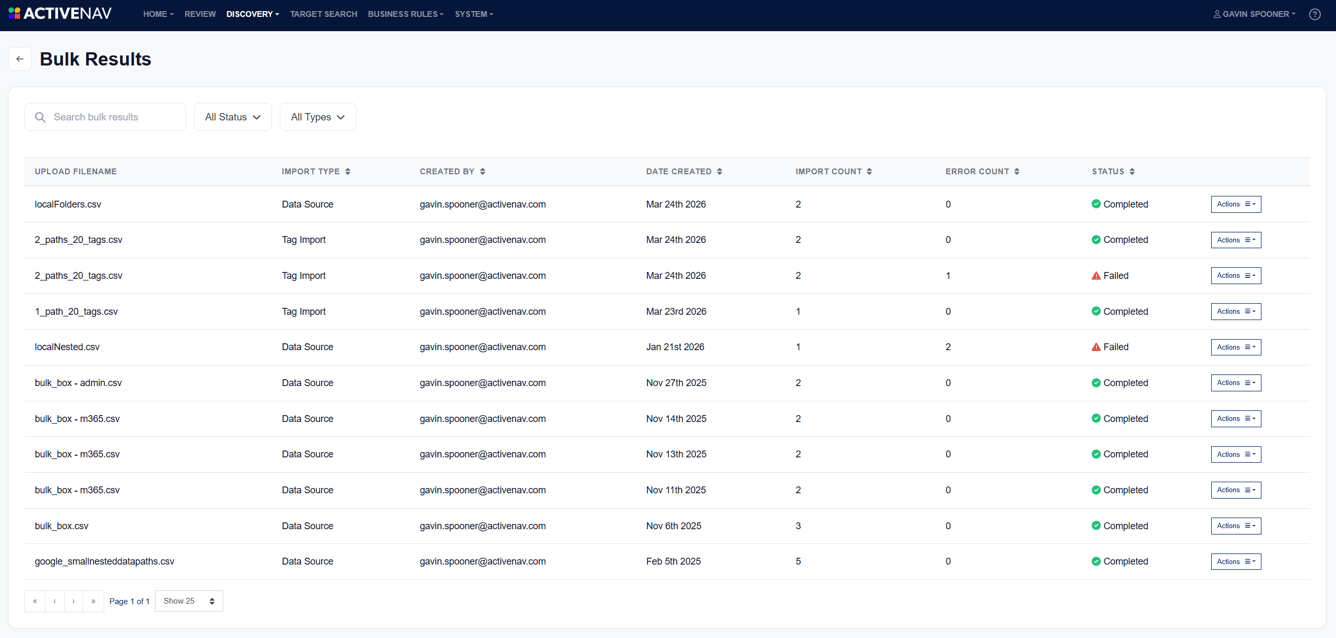Click the Page 1 of 1 label

tap(129, 601)
